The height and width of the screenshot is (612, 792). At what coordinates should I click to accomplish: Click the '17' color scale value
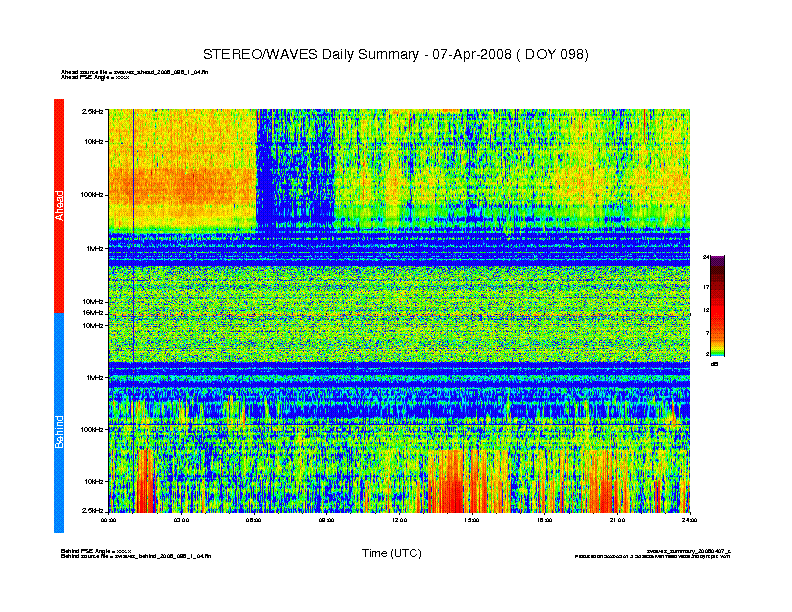[x=706, y=287]
